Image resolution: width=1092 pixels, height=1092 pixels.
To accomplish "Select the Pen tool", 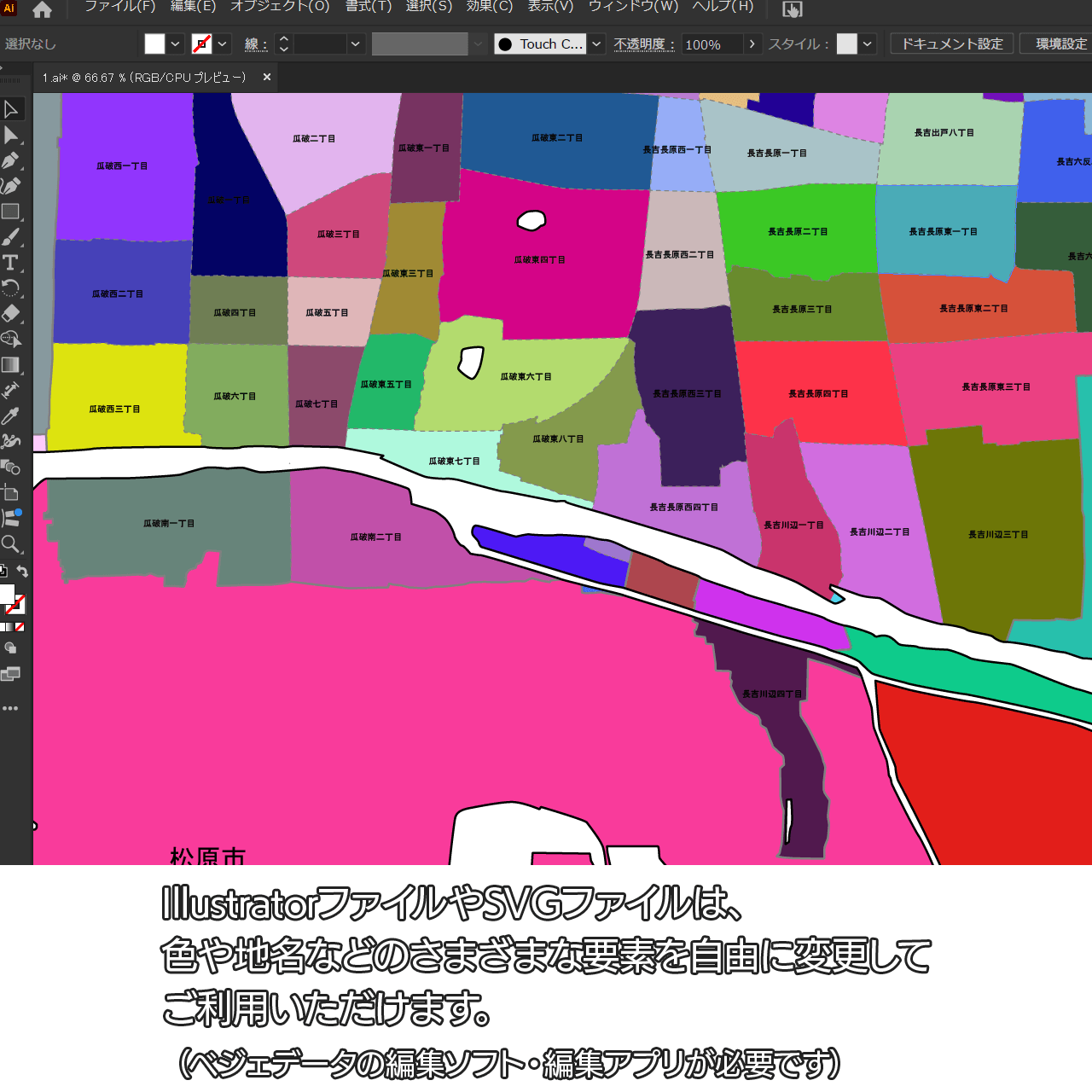I will (11, 160).
